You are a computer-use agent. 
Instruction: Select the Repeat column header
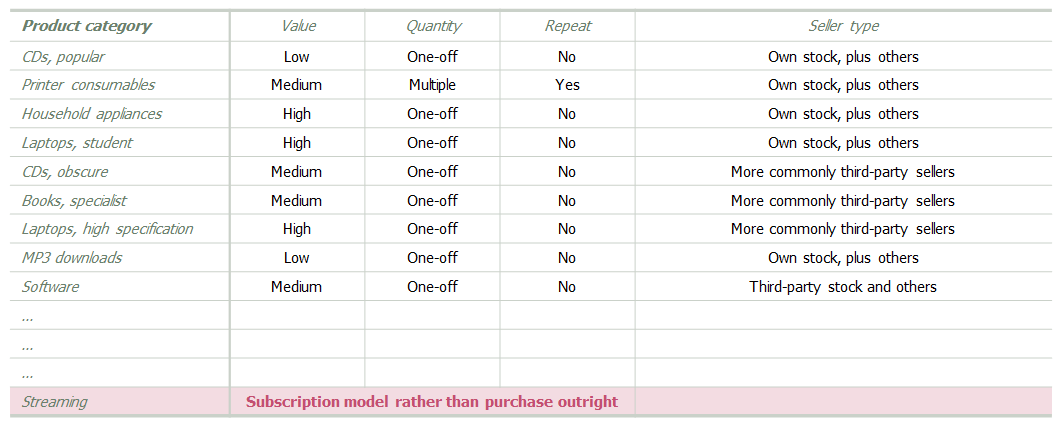tap(567, 26)
